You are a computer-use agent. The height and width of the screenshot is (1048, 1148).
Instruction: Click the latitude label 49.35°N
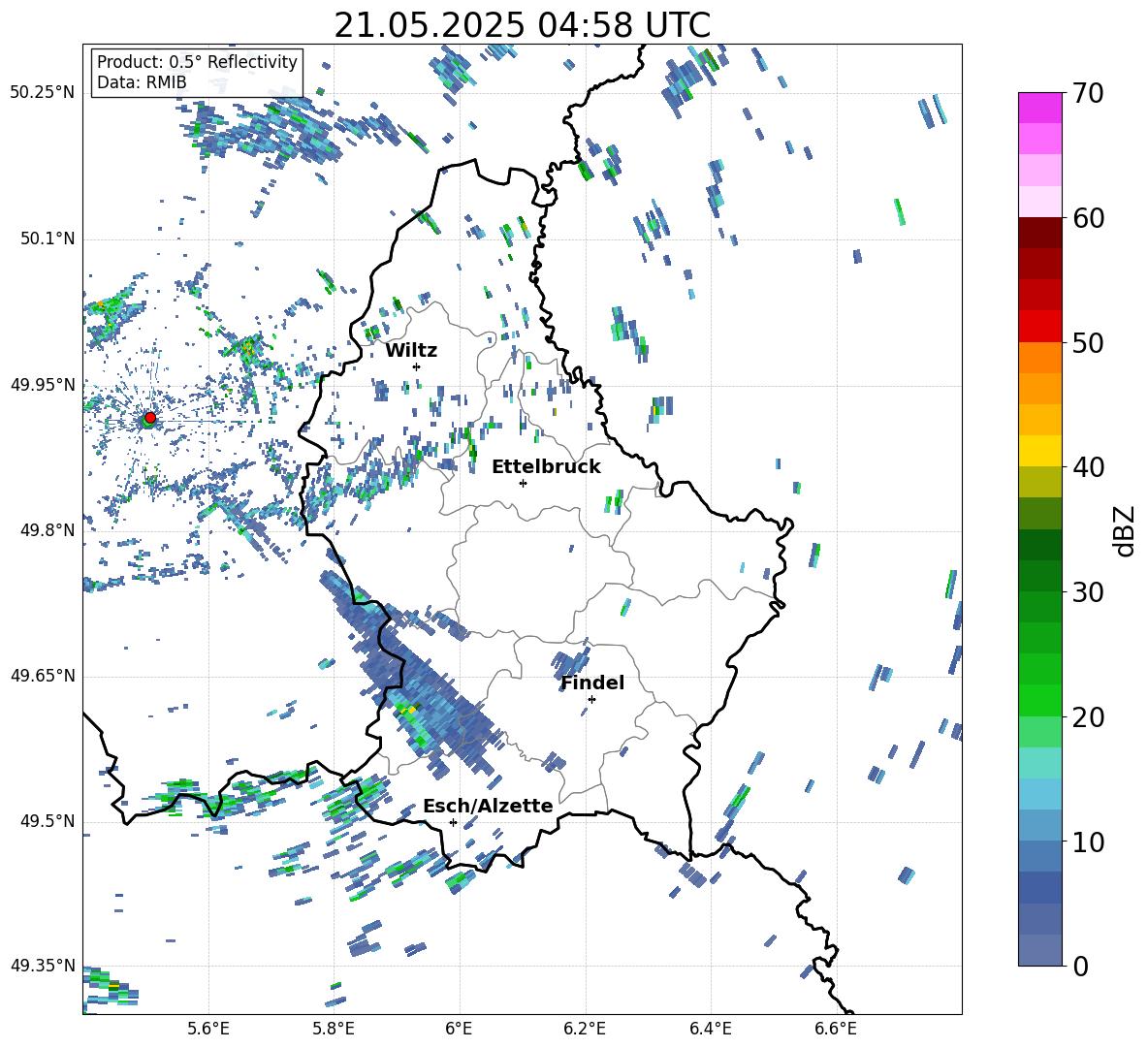pos(42,966)
